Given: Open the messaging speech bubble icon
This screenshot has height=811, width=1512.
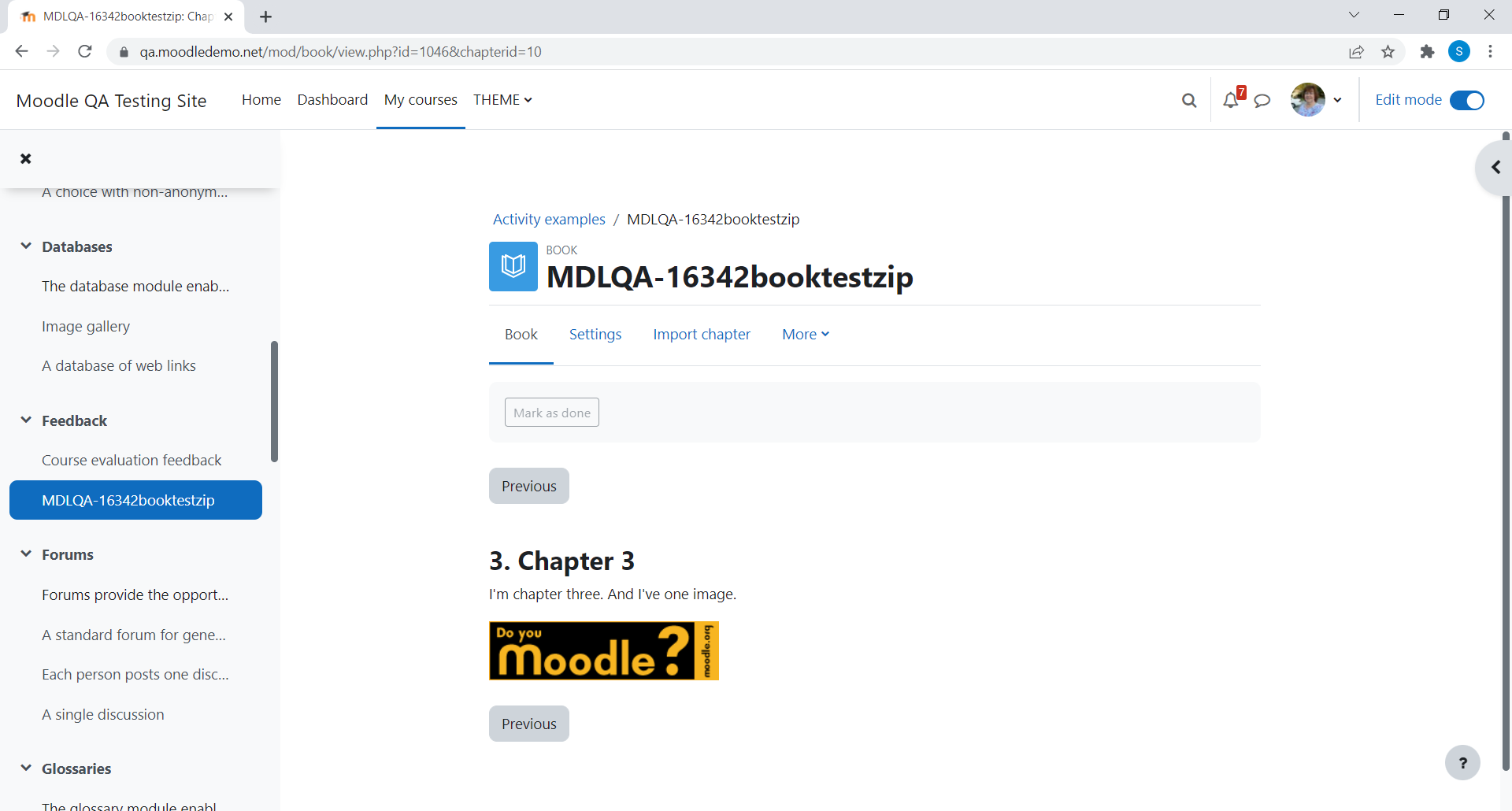Looking at the screenshot, I should [x=1262, y=100].
